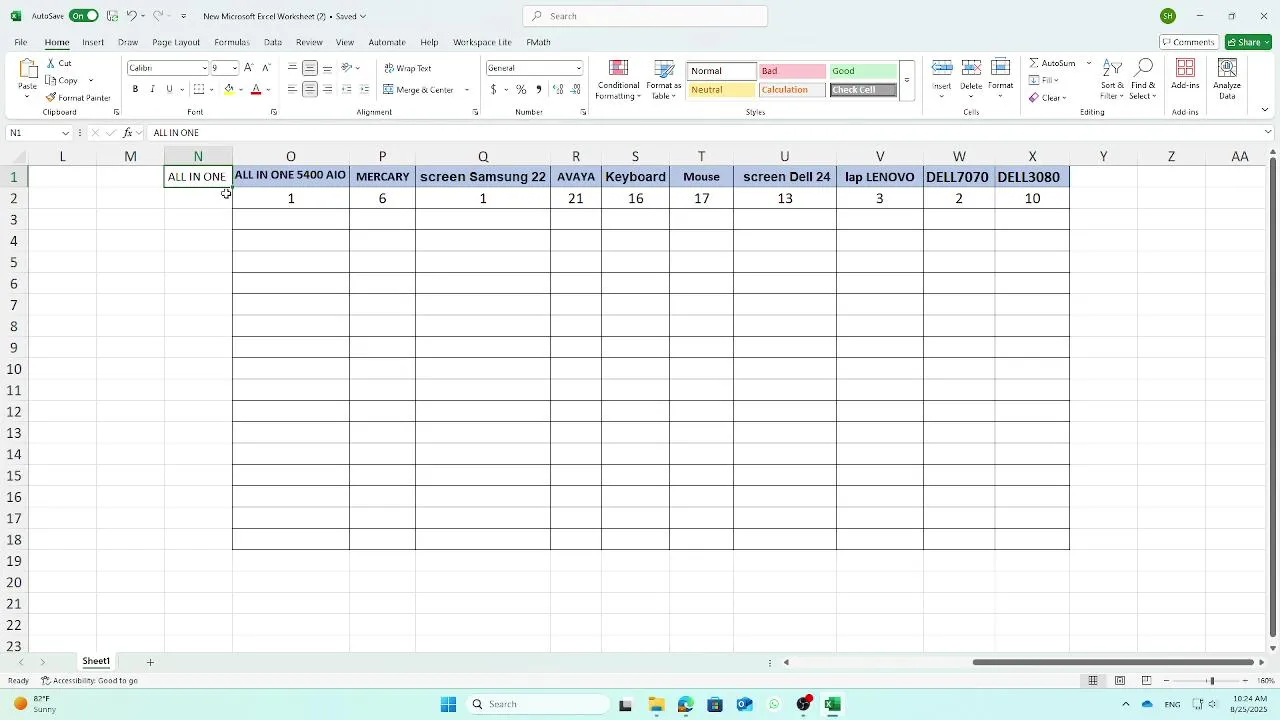Click the Cut scissors icon
This screenshot has width=1280, height=720.
pos(51,63)
